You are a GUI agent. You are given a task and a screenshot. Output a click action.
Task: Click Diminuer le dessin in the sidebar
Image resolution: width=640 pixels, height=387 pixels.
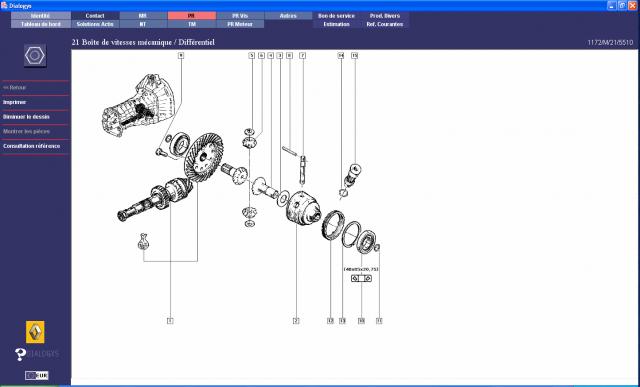point(26,117)
